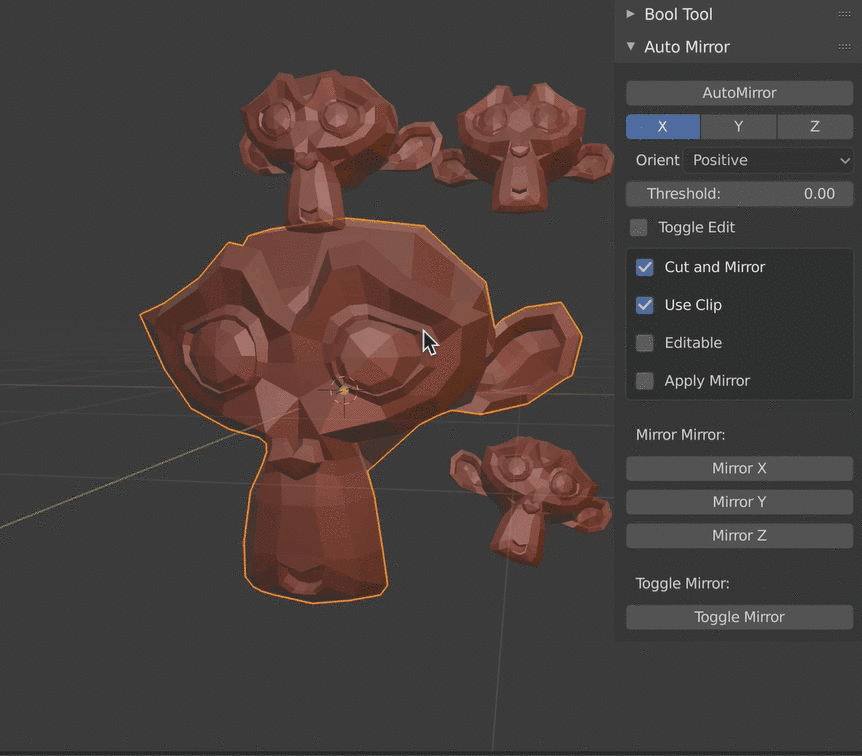The width and height of the screenshot is (862, 756).
Task: Collapse the Auto Mirror panel
Action: click(631, 47)
